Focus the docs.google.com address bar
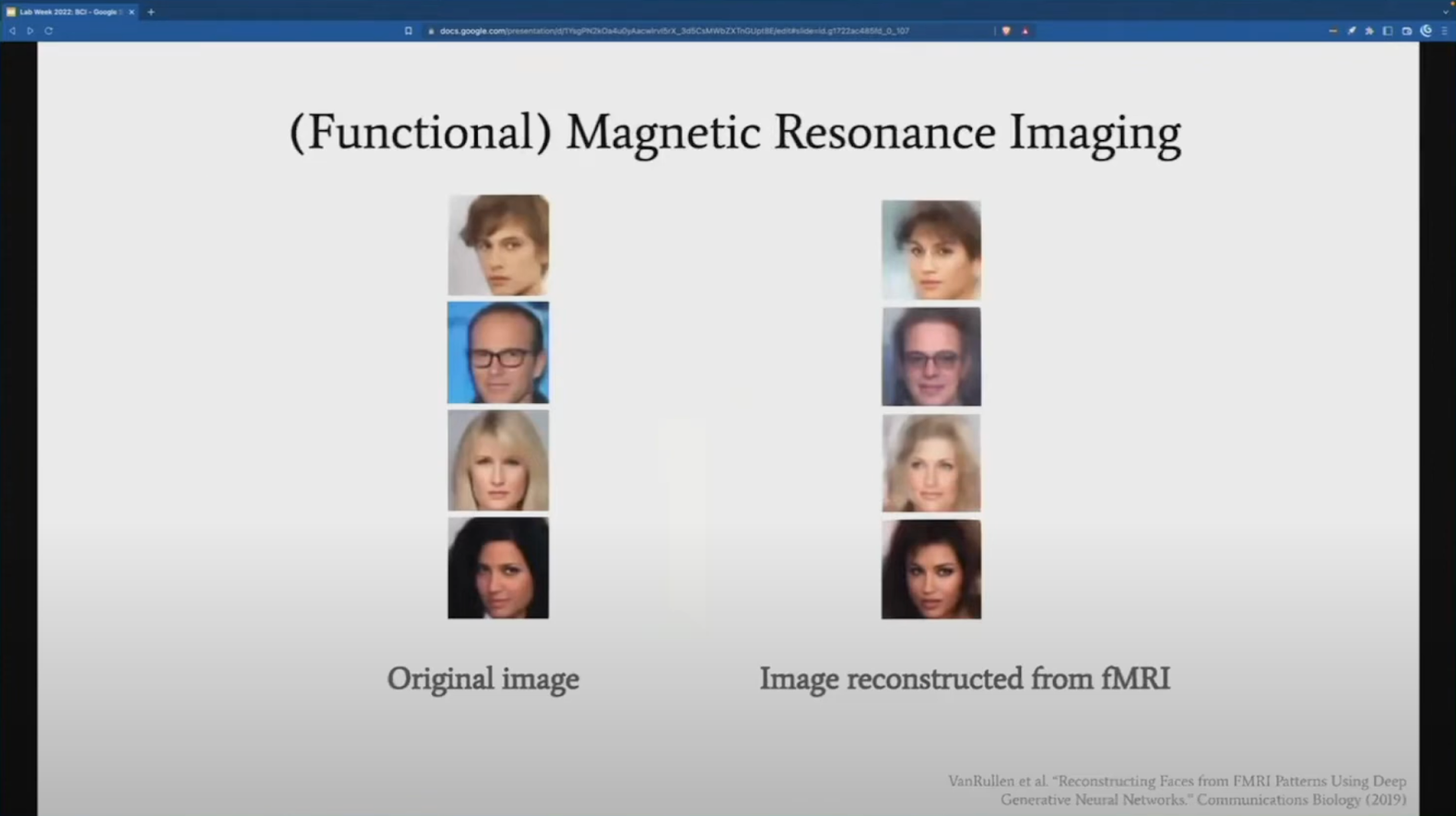 point(673,31)
